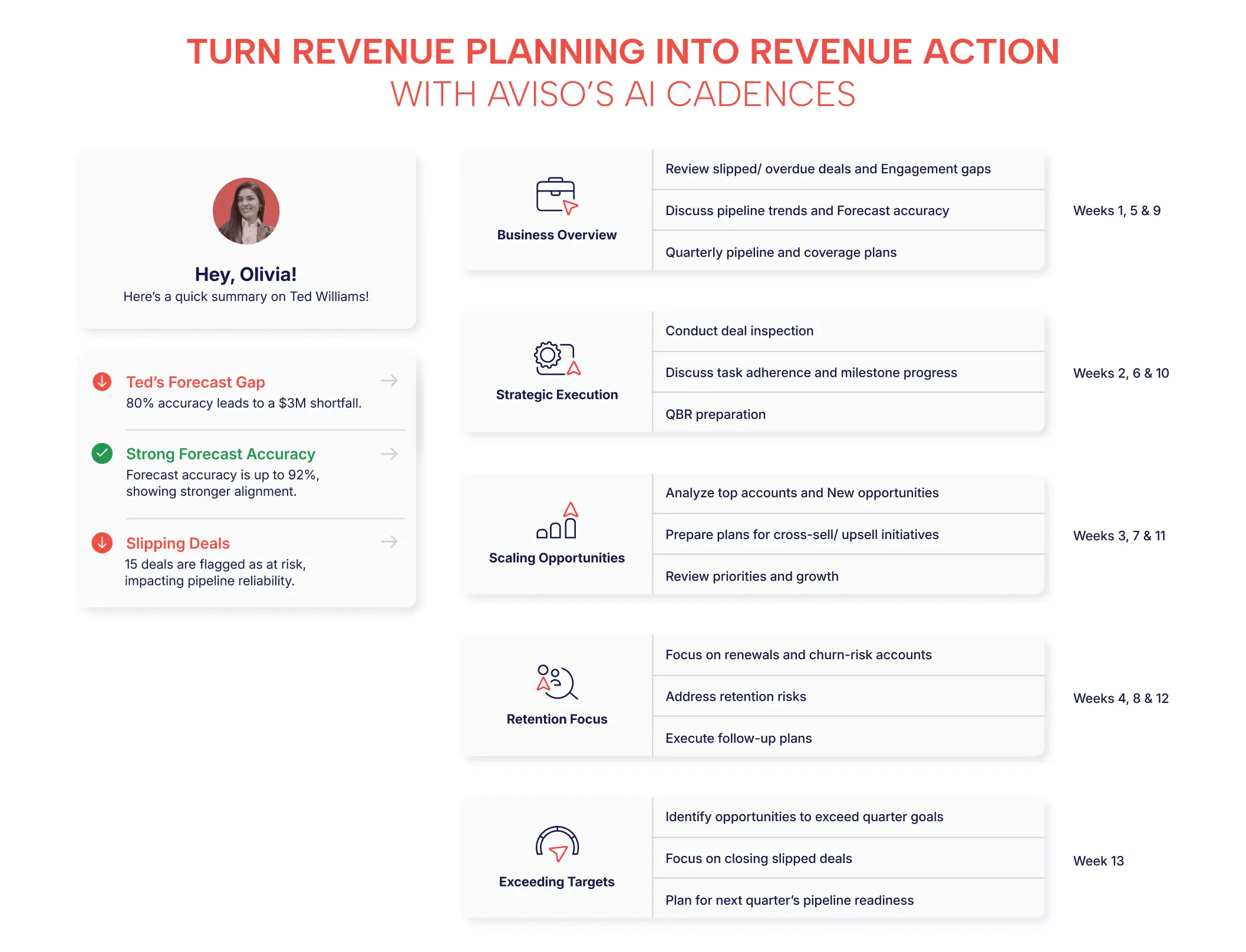The image size is (1246, 952).
Task: Click the red down-arrow icon beside Slipping Deals
Action: pos(102,543)
